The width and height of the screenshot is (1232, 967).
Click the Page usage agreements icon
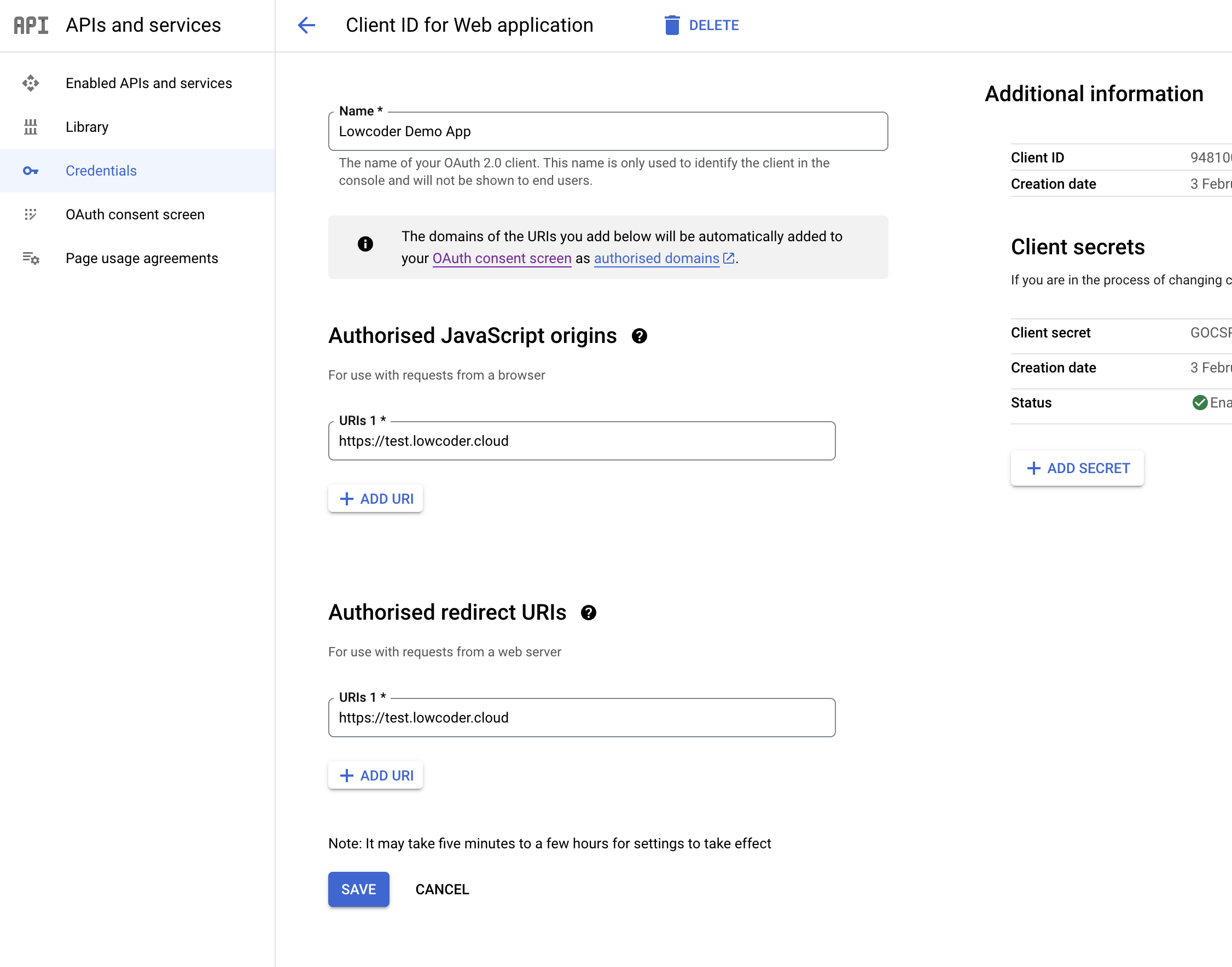[x=31, y=258]
